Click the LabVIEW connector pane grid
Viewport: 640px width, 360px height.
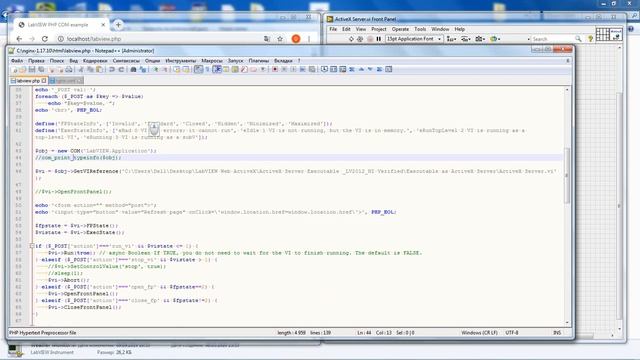[x=602, y=35]
